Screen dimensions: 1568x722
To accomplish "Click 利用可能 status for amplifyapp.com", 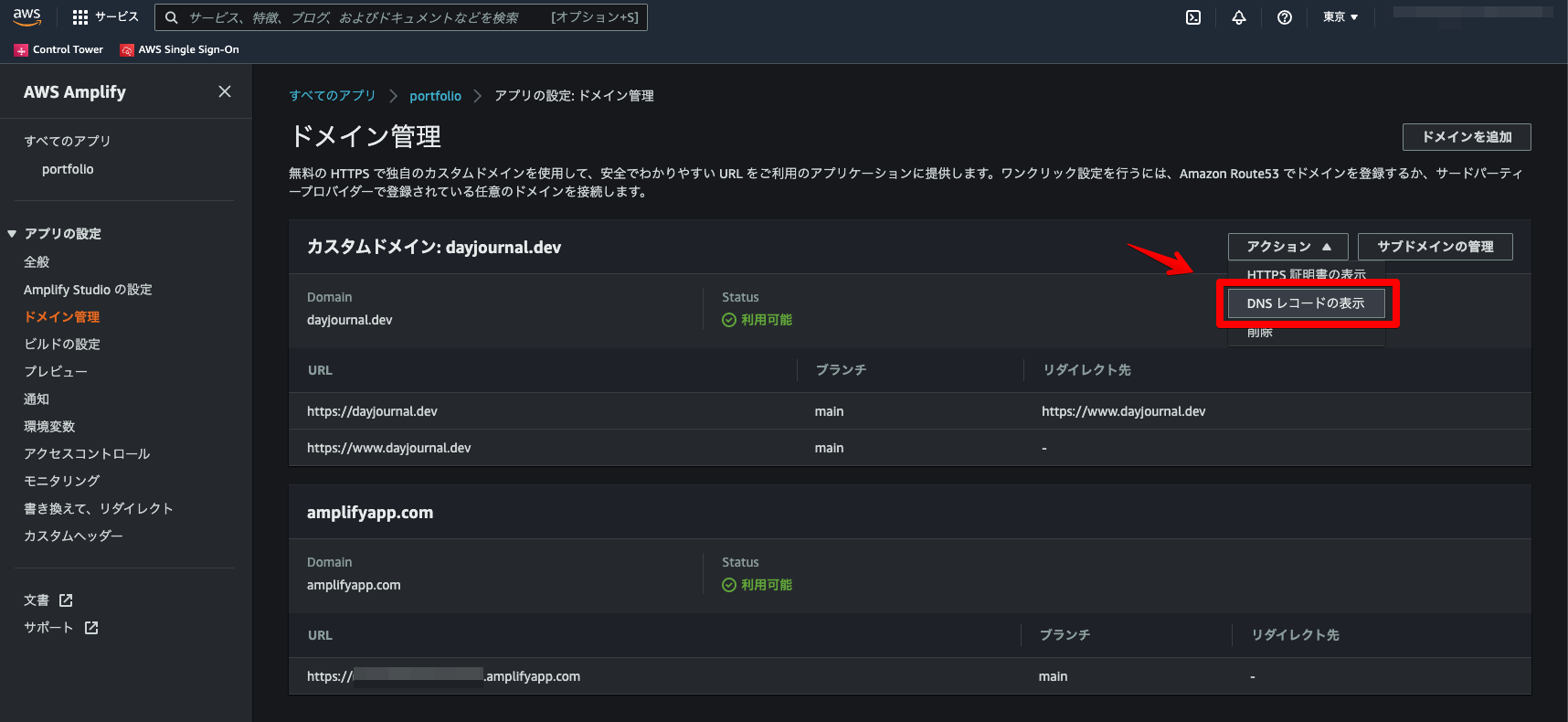I will pos(757,585).
